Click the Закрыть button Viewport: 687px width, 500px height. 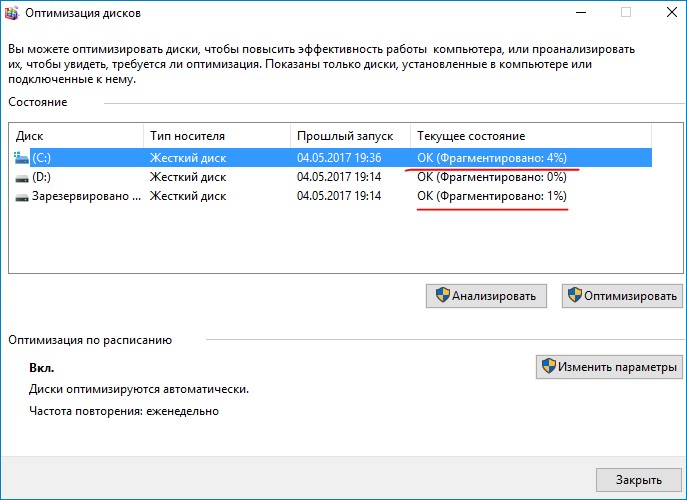coord(638,479)
